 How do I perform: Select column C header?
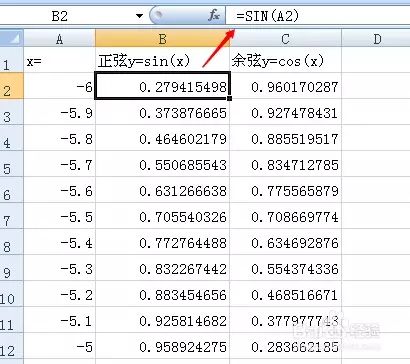(x=285, y=39)
